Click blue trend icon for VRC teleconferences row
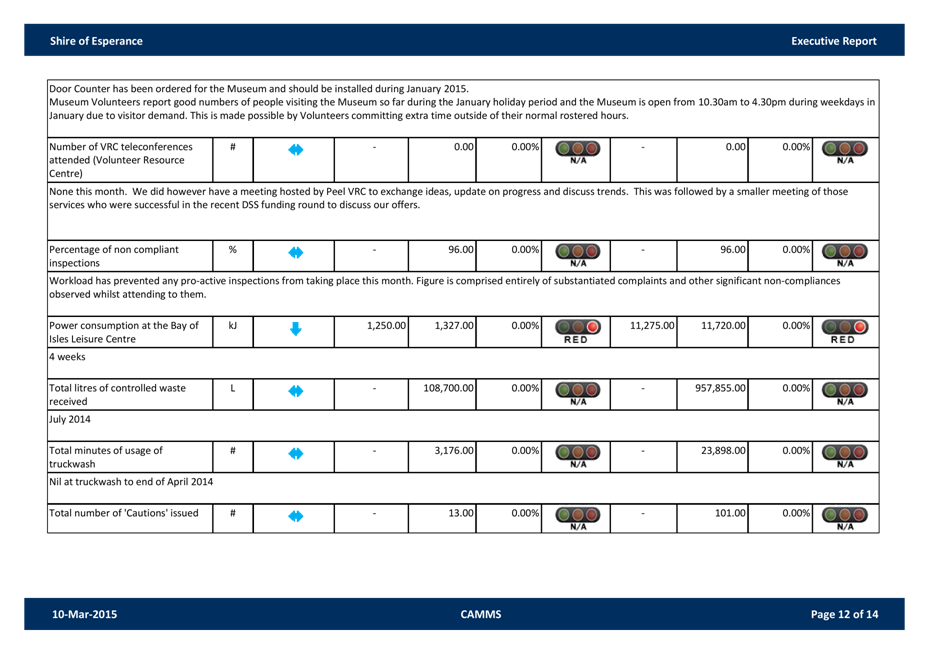Viewport: 928px width, 657px height. click(x=295, y=150)
